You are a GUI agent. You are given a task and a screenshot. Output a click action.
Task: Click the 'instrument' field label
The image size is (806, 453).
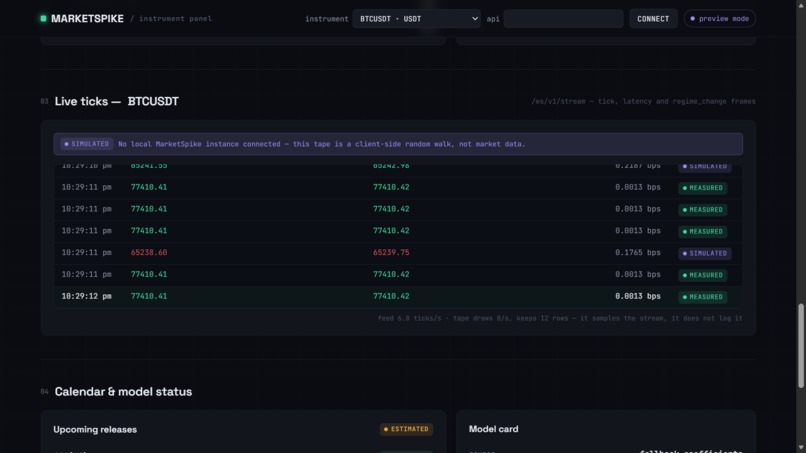(x=326, y=19)
